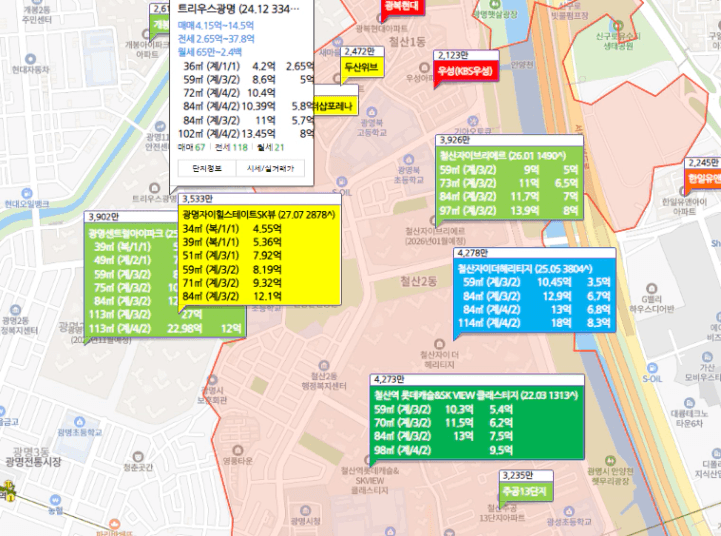Select the 광복현대 red marker
The image size is (721, 536).
point(402,6)
